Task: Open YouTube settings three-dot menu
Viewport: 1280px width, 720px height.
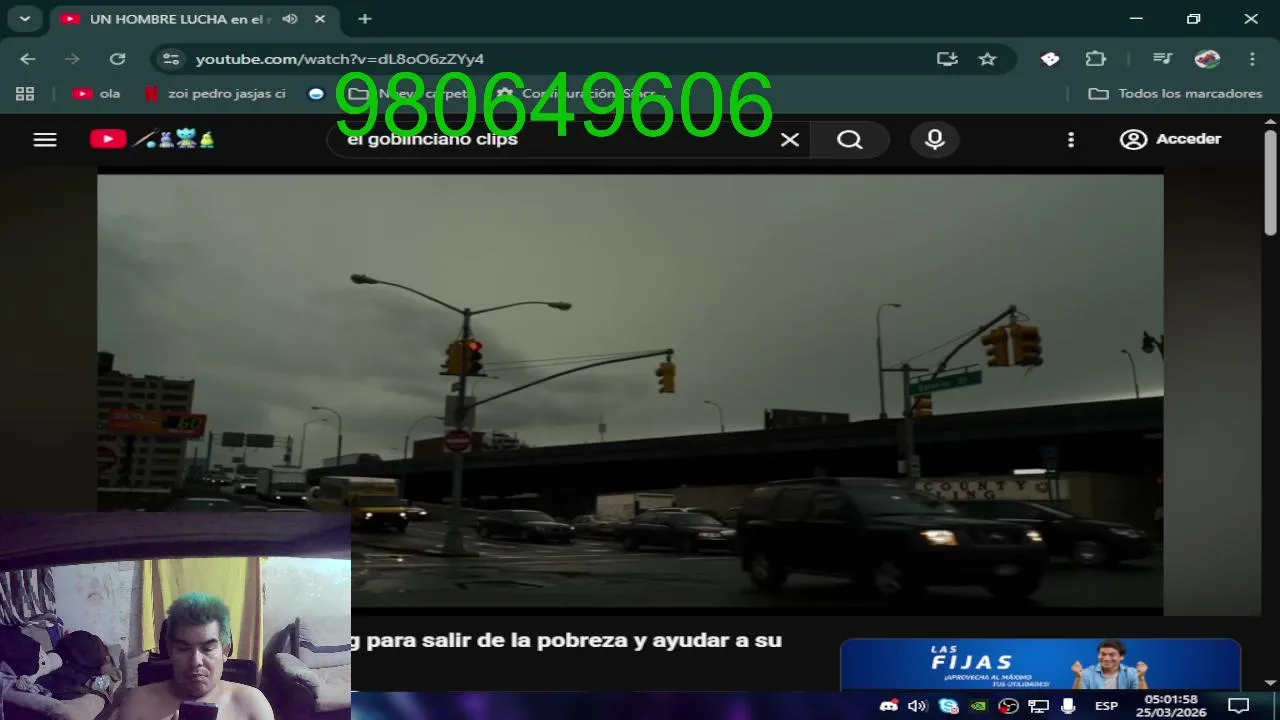Action: (x=1071, y=140)
